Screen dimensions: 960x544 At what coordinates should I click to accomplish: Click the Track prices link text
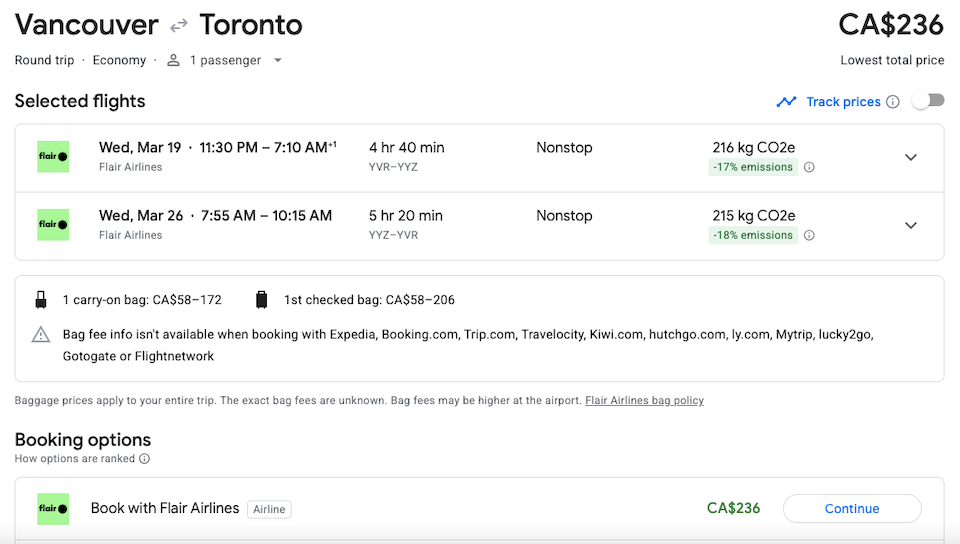pos(843,102)
